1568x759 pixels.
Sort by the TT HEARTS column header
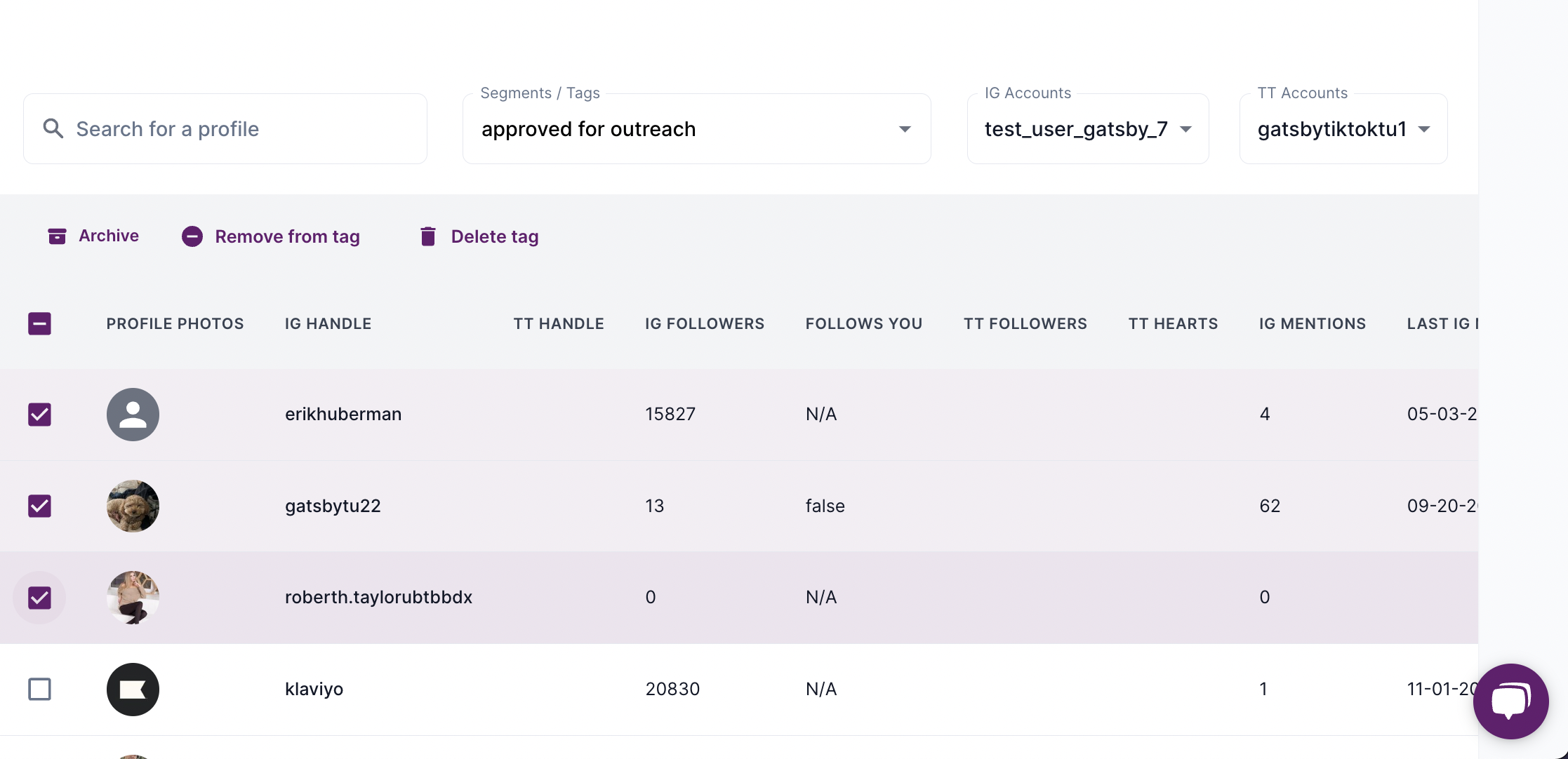[1174, 323]
